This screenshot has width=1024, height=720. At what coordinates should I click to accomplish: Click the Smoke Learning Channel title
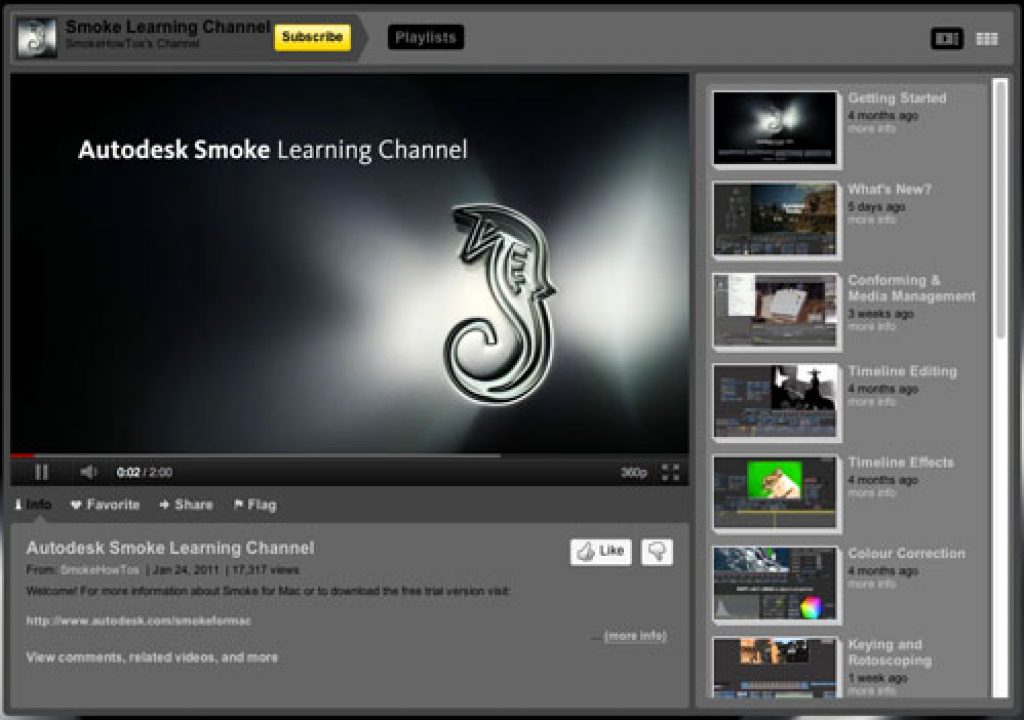click(168, 27)
